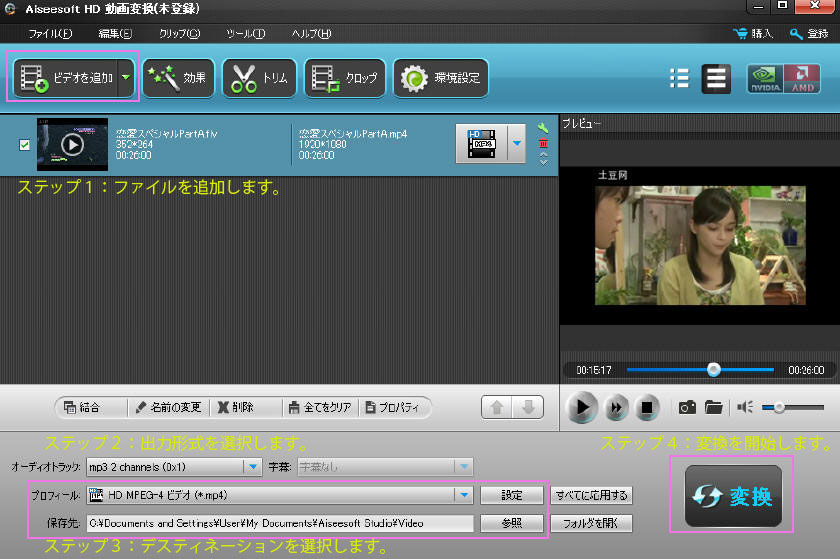Viewport: 840px width, 559px height.
Task: Open 環境設定 (Preferences) gear
Action: pos(440,78)
